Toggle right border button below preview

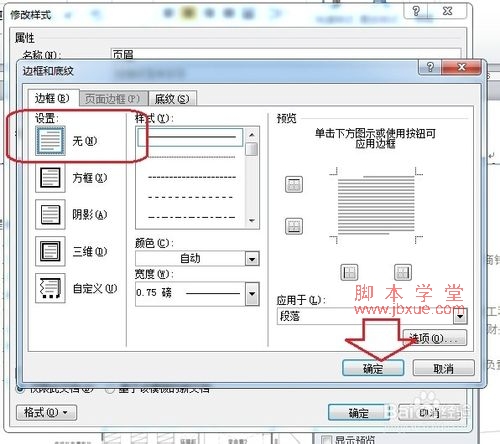click(403, 273)
